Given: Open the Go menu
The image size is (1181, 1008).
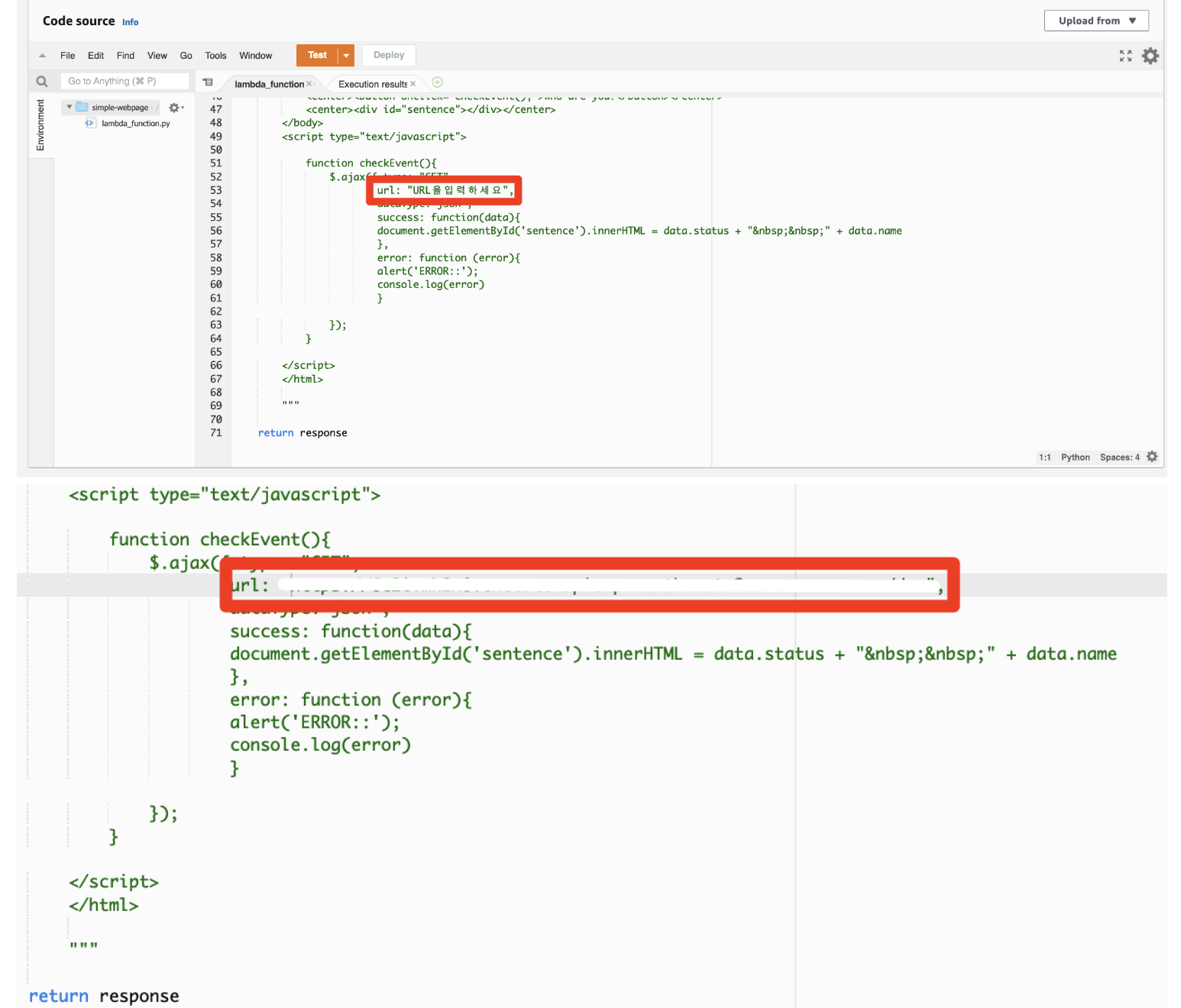Looking at the screenshot, I should [x=186, y=56].
